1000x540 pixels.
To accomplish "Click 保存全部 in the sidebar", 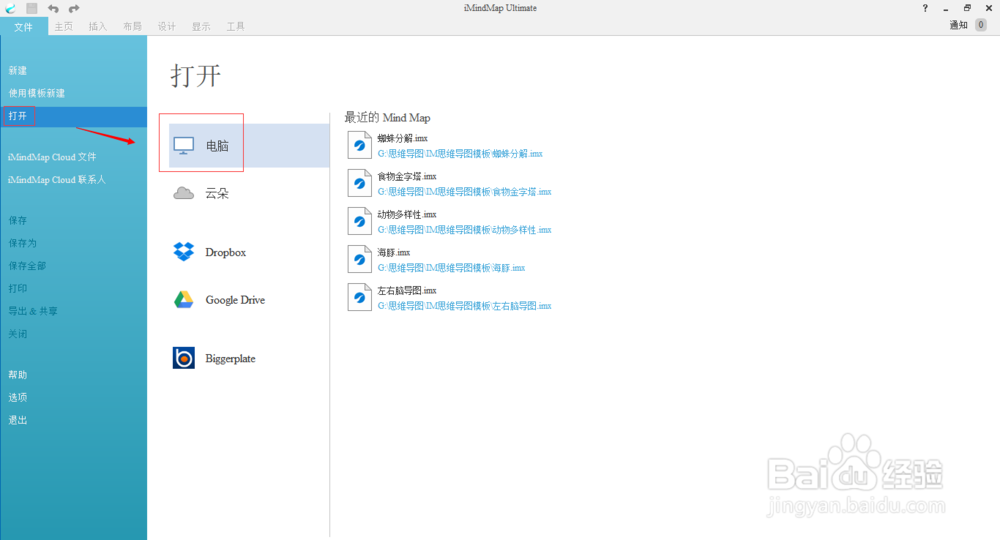I will coord(27,266).
